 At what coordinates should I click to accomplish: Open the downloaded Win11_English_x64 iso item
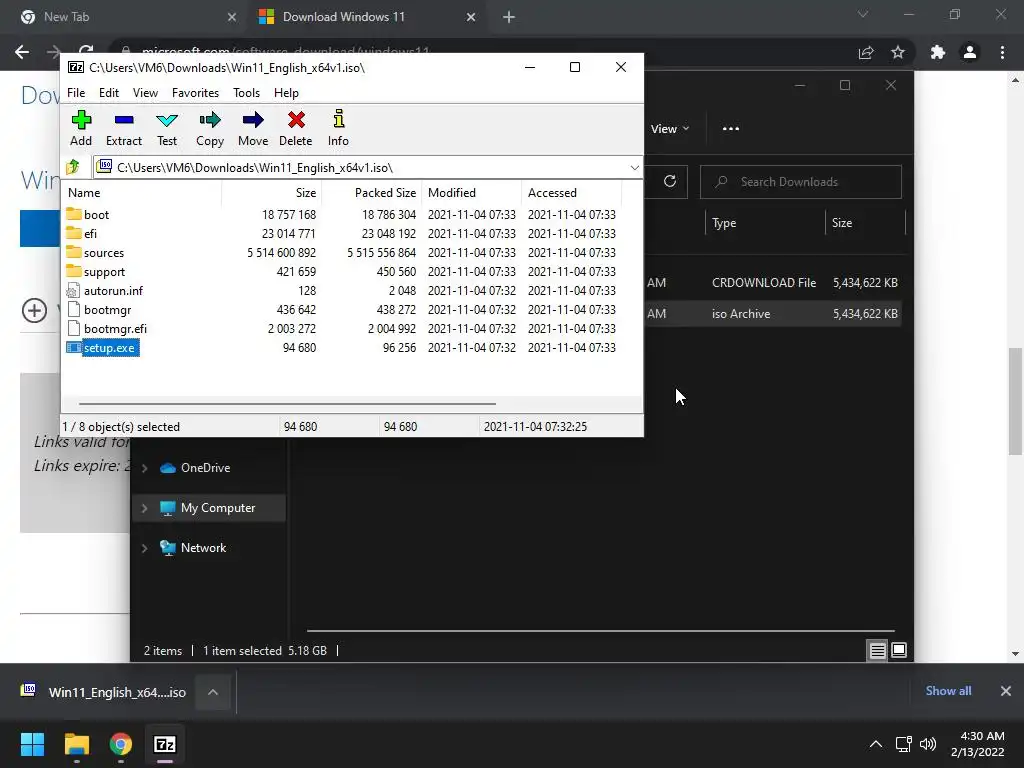(104, 692)
